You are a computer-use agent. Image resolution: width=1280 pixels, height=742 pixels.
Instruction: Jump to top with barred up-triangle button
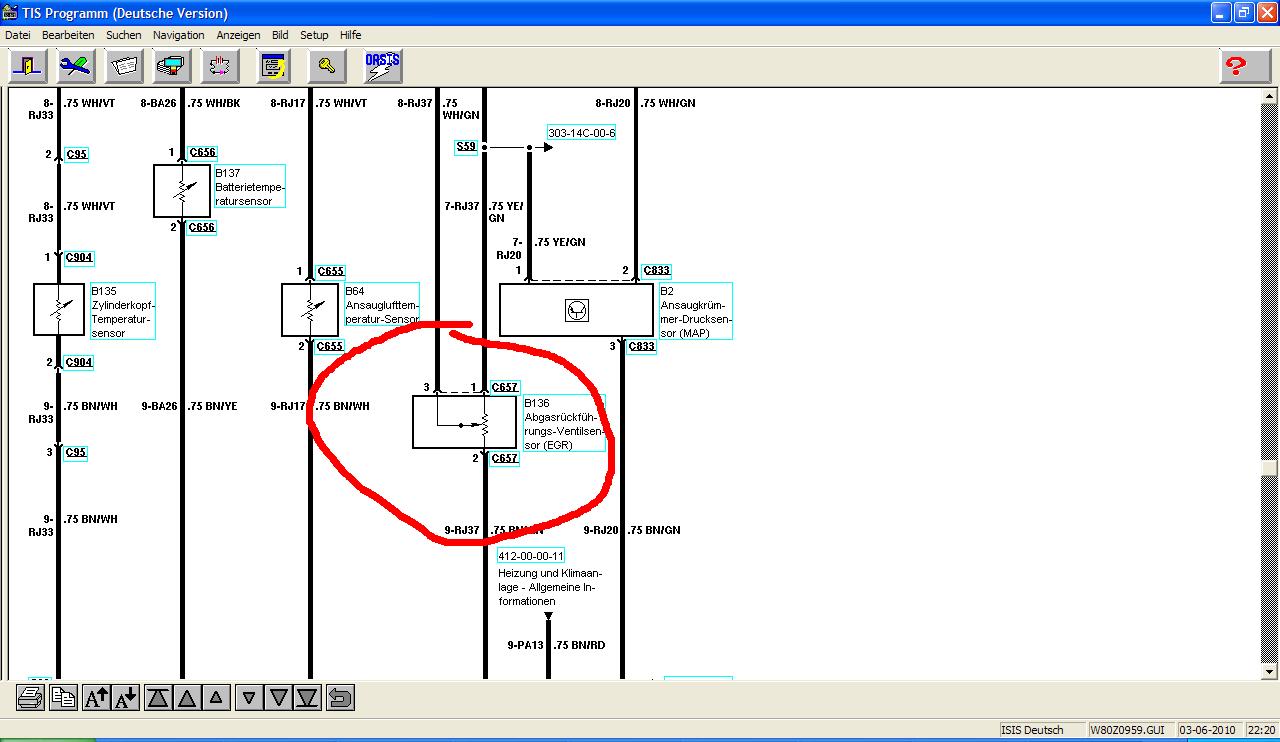[158, 697]
